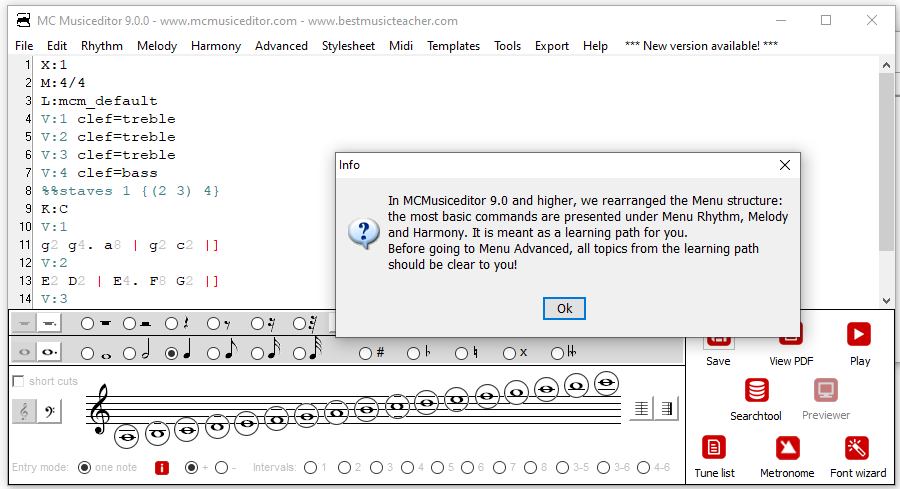Select the quarter note radio button
The image size is (900, 489).
click(x=172, y=354)
